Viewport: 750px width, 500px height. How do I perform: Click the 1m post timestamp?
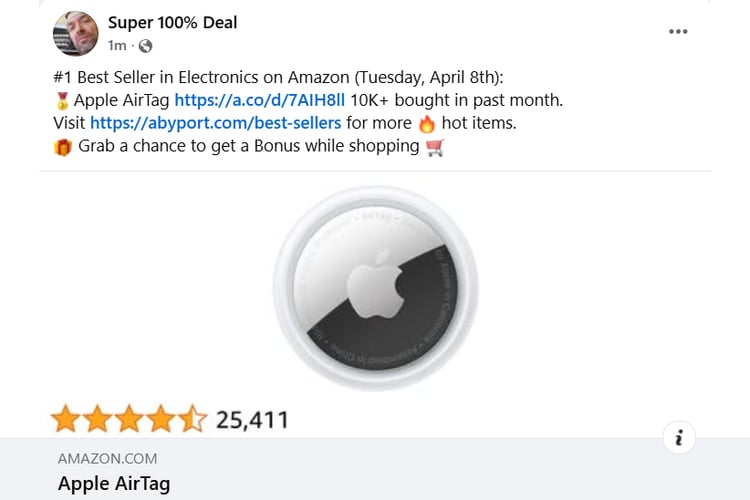(x=117, y=45)
